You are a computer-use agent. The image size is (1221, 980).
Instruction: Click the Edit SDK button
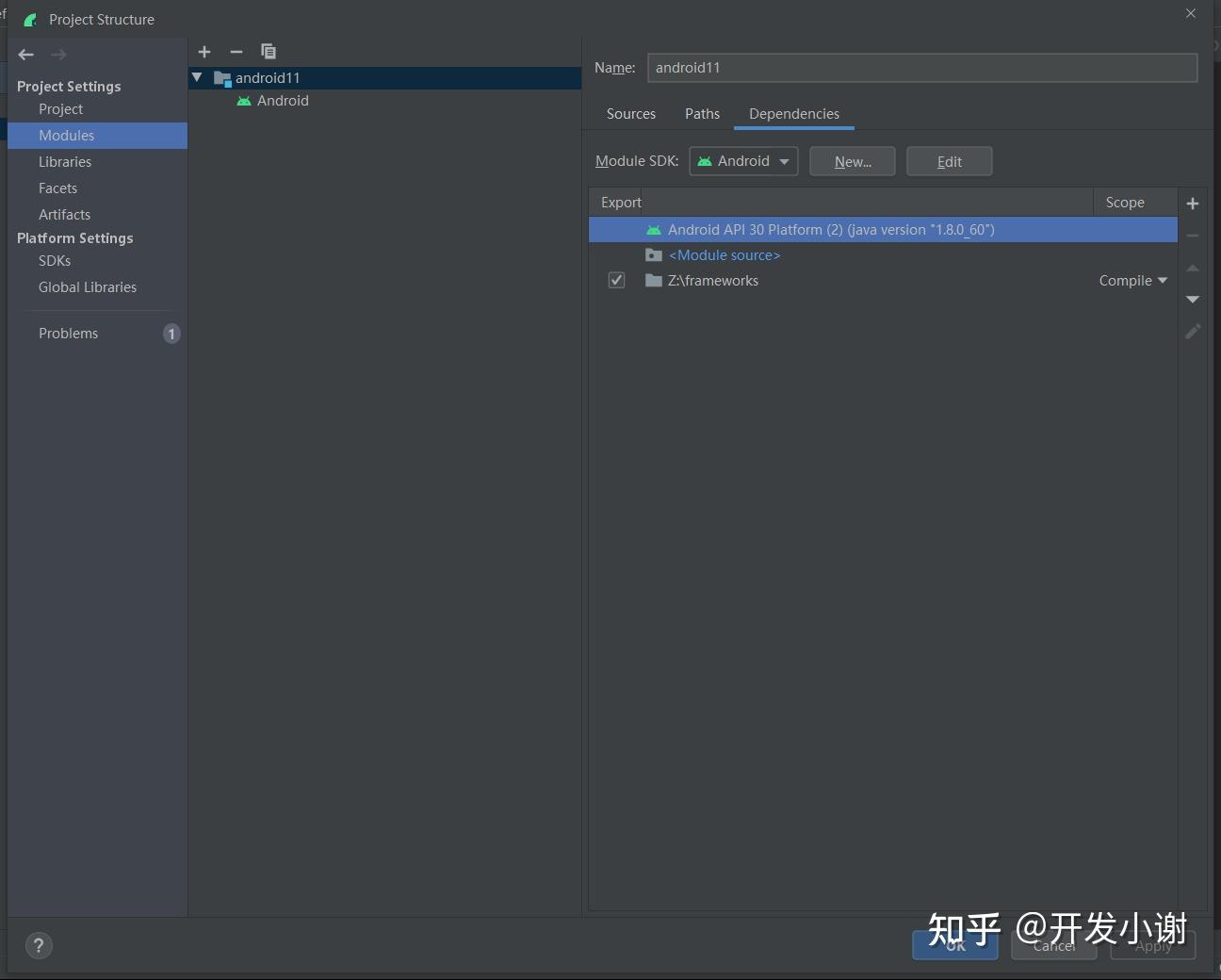click(x=949, y=161)
